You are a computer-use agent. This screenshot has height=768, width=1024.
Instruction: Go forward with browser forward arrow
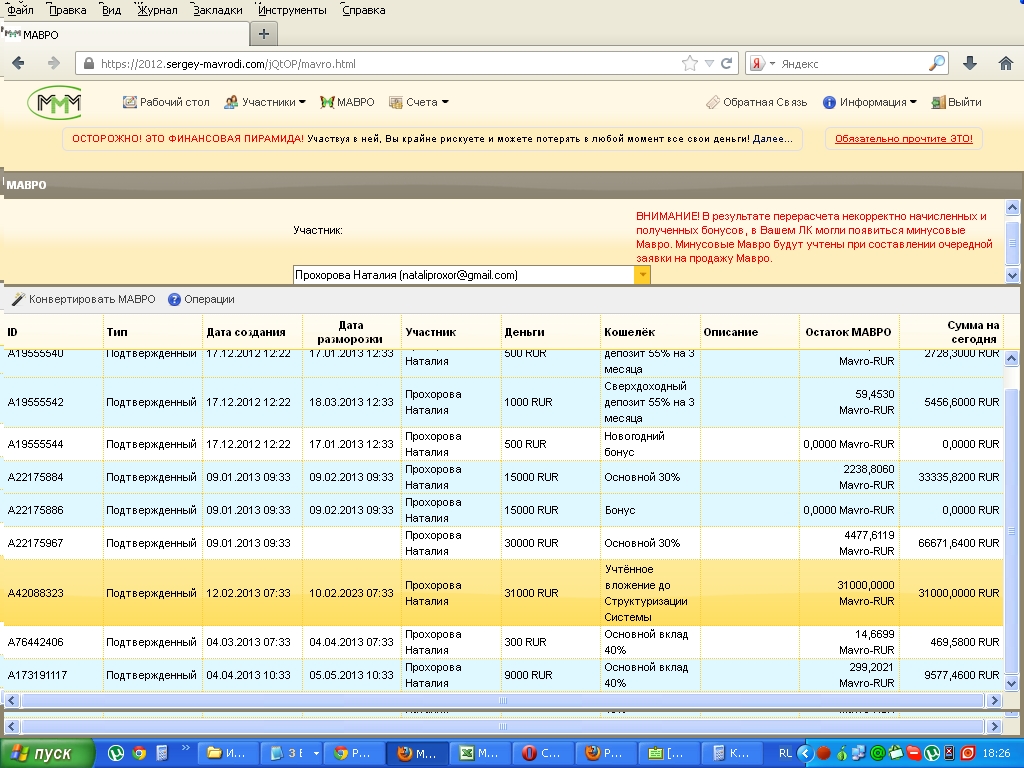pos(54,63)
